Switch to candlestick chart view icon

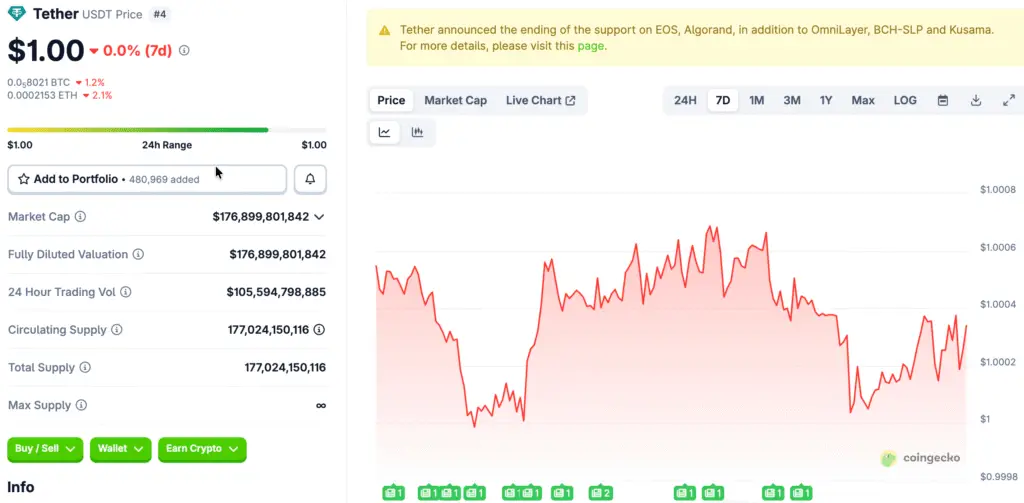click(417, 132)
